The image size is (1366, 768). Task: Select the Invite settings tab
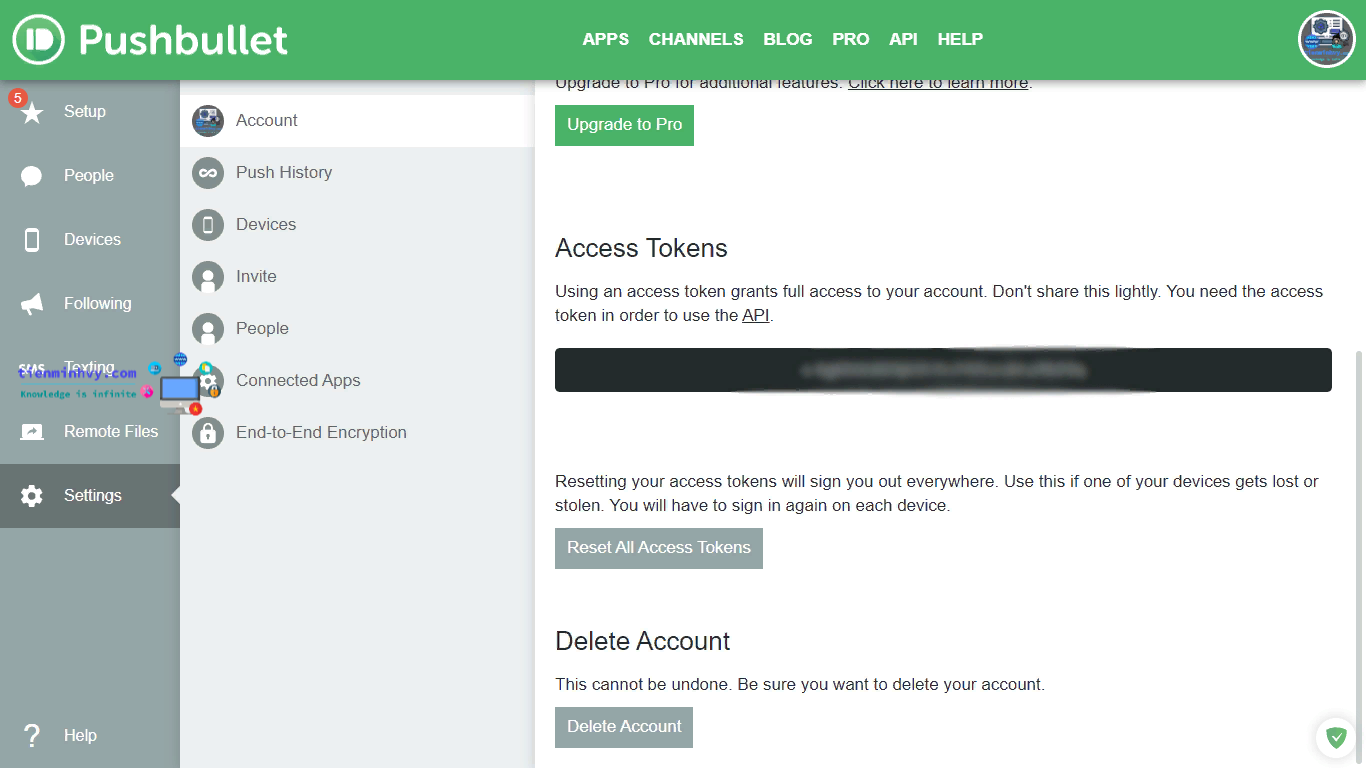coord(256,277)
